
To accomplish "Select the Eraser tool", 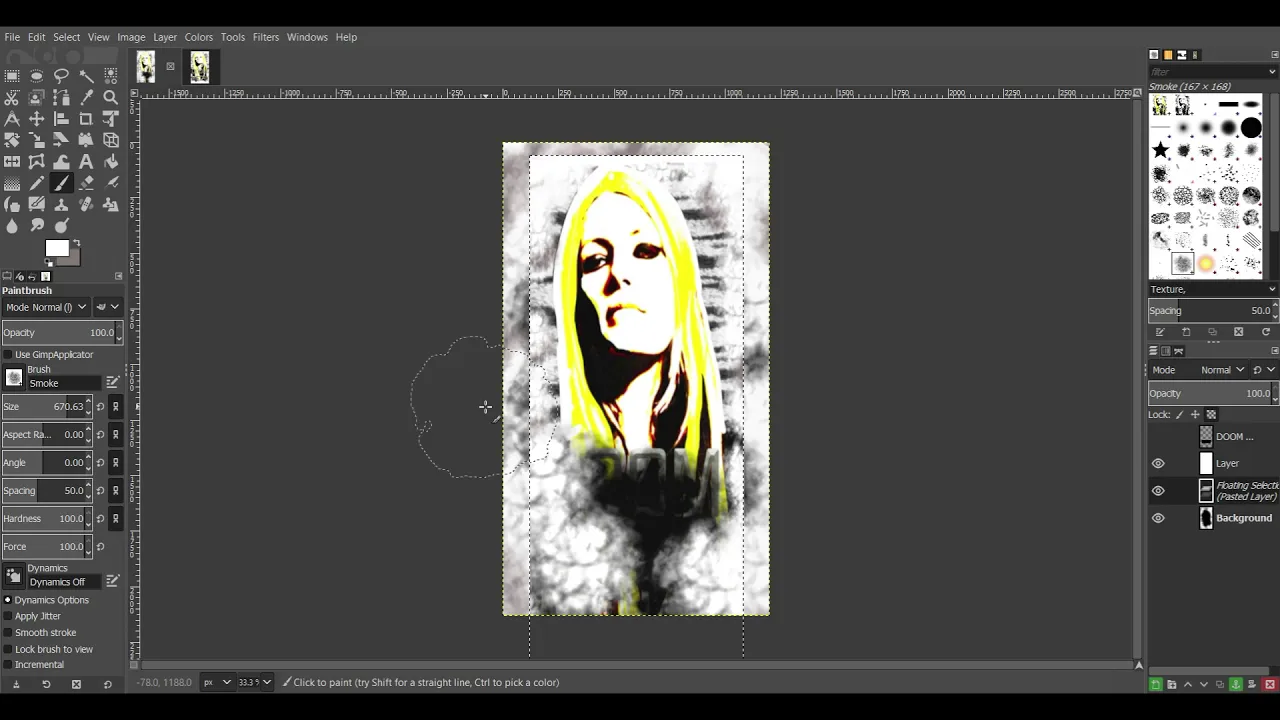I will pos(86,183).
